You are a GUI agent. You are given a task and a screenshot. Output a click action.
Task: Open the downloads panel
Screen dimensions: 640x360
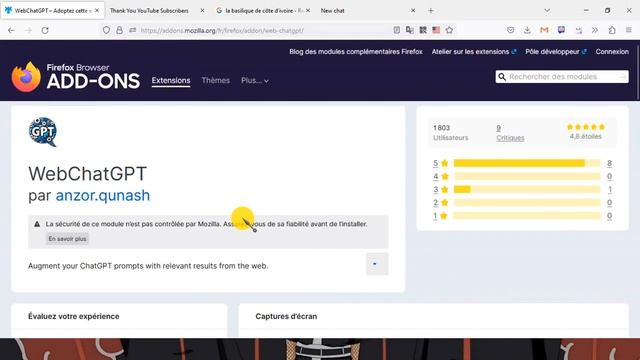[x=527, y=30]
